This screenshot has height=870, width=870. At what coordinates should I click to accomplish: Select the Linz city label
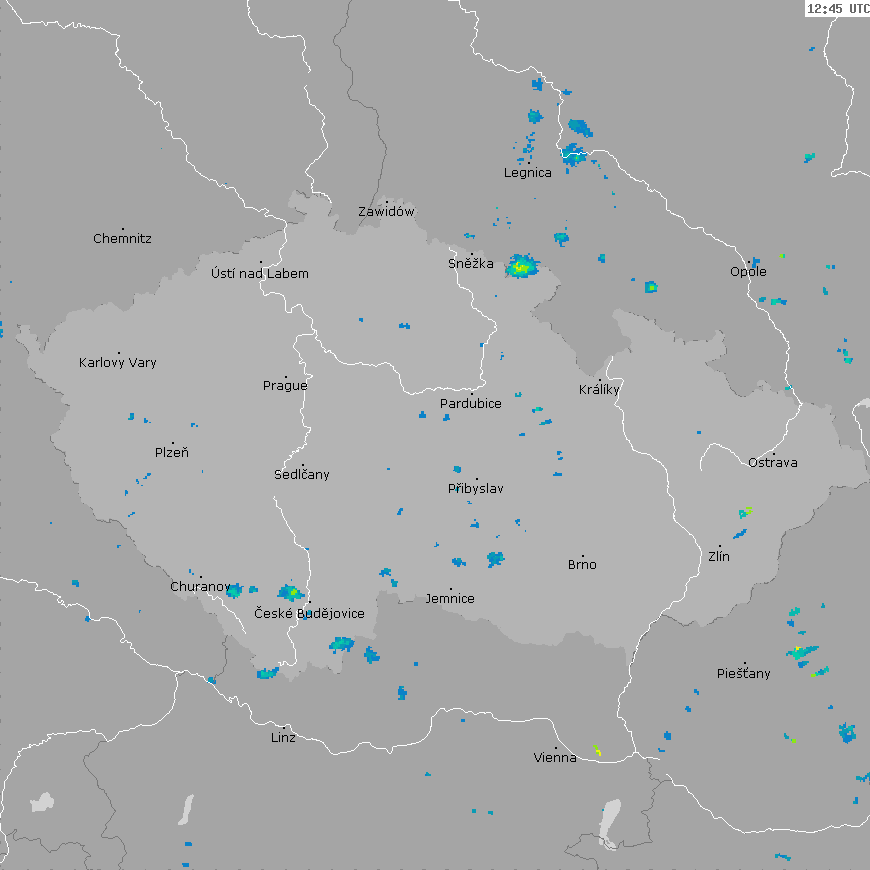[x=283, y=738]
